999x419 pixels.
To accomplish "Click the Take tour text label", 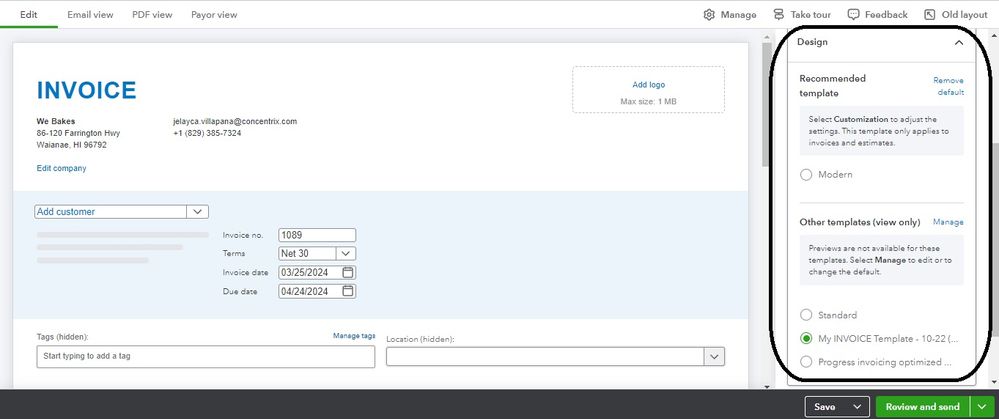I will coord(810,15).
